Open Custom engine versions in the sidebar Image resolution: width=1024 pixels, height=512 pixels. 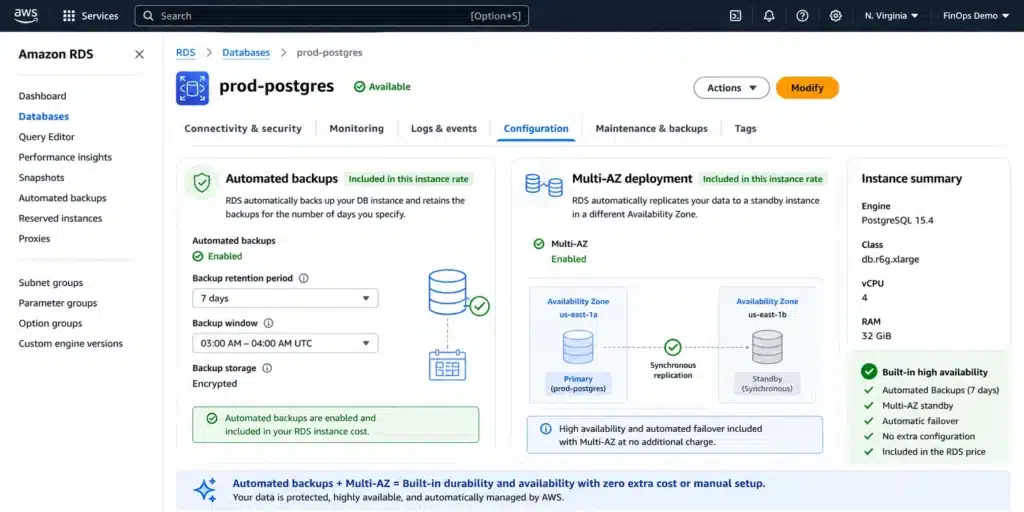click(x=71, y=344)
